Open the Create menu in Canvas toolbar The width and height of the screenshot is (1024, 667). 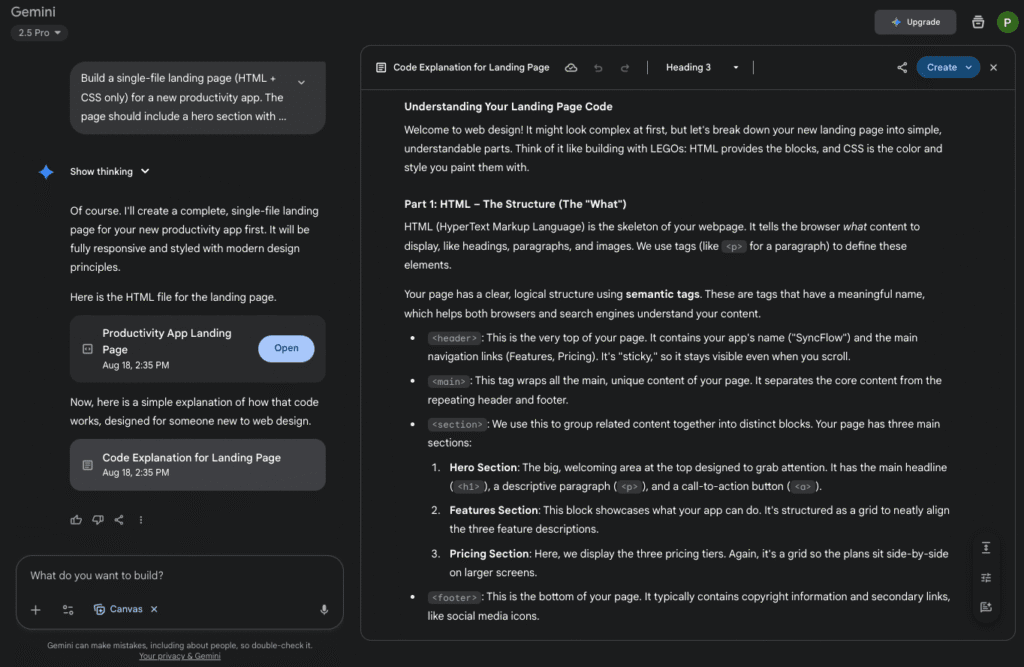pos(948,67)
